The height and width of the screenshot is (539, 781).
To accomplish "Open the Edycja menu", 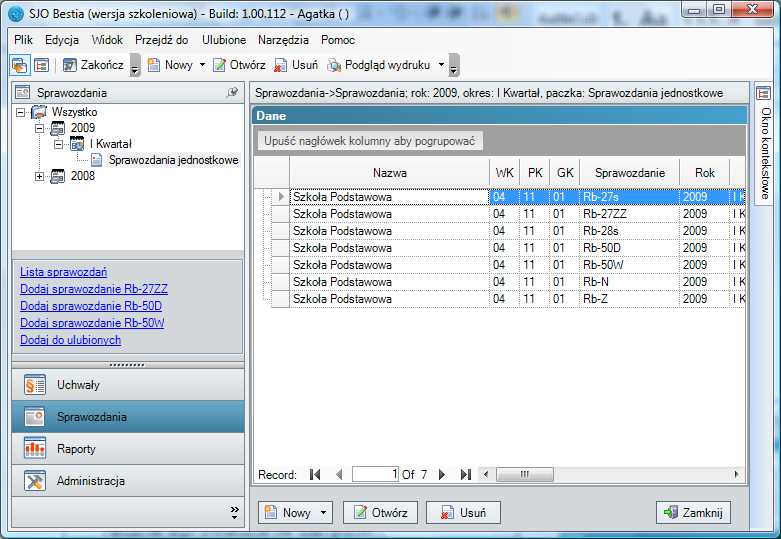I will click(62, 40).
